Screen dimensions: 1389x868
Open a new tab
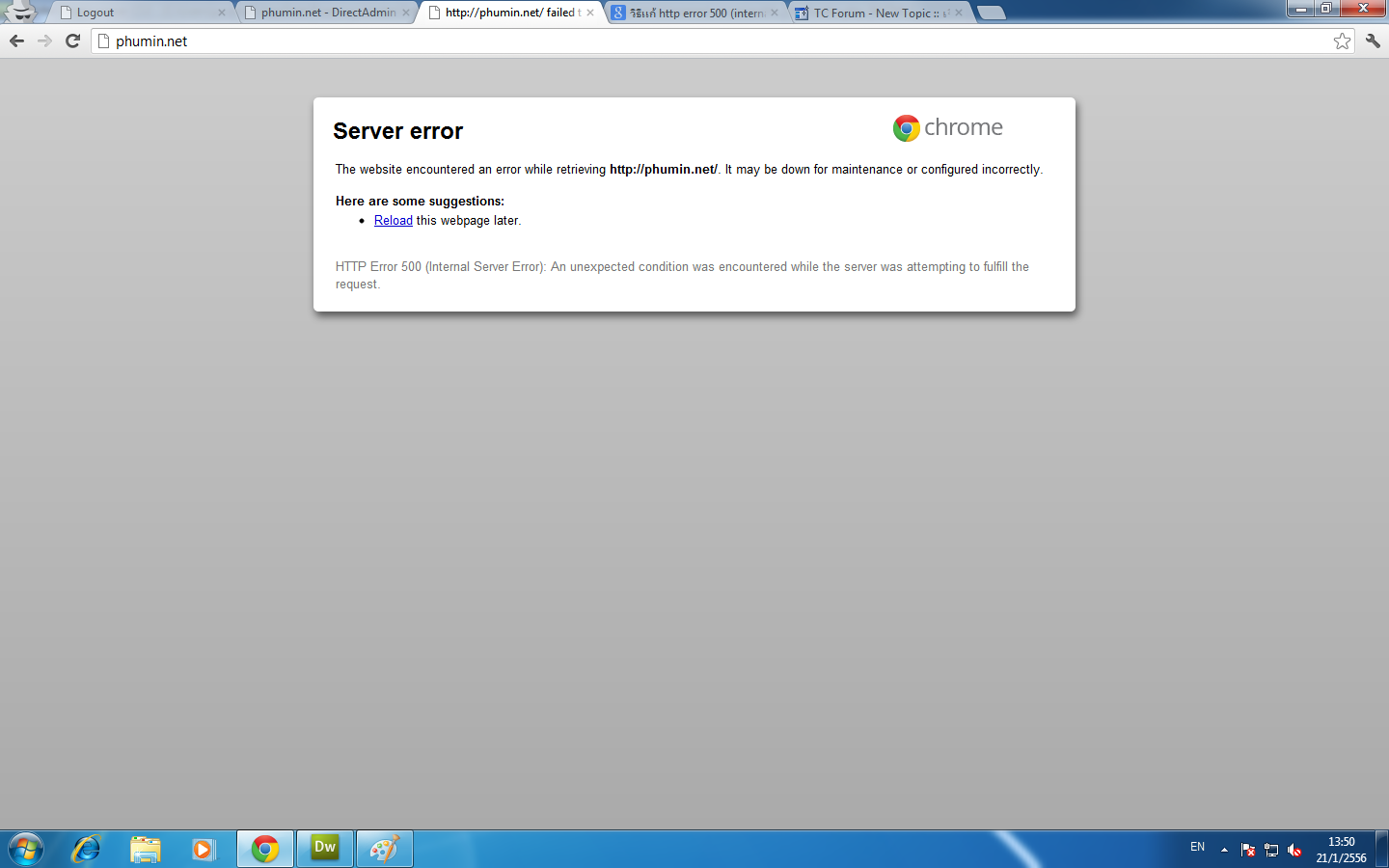click(991, 13)
